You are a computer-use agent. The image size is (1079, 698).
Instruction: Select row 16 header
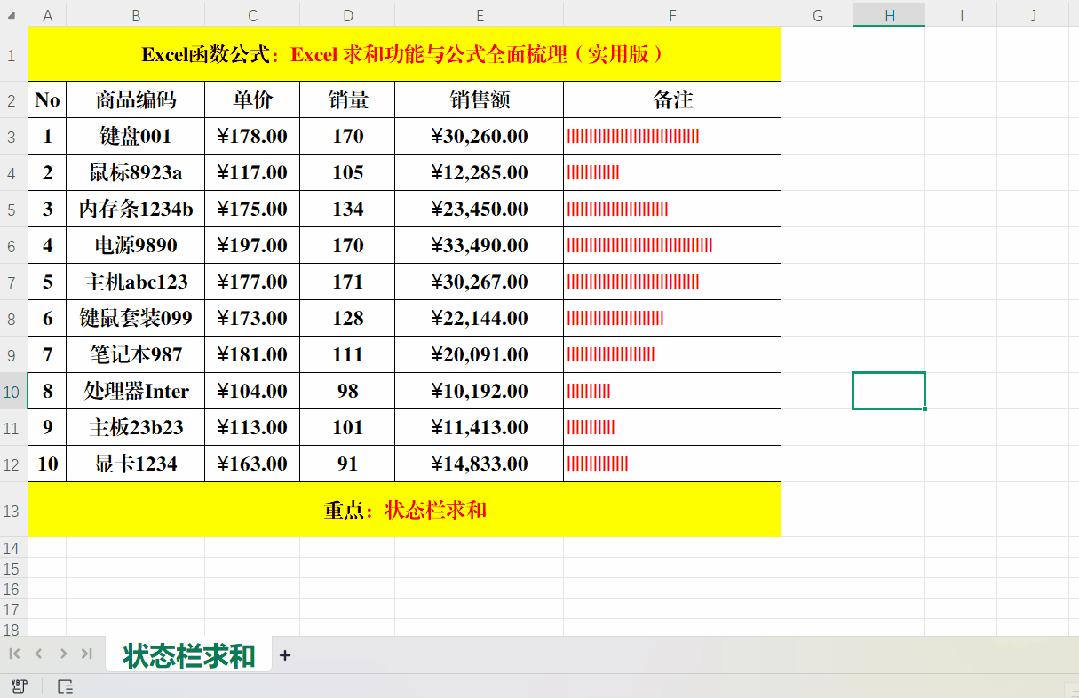[x=11, y=589]
